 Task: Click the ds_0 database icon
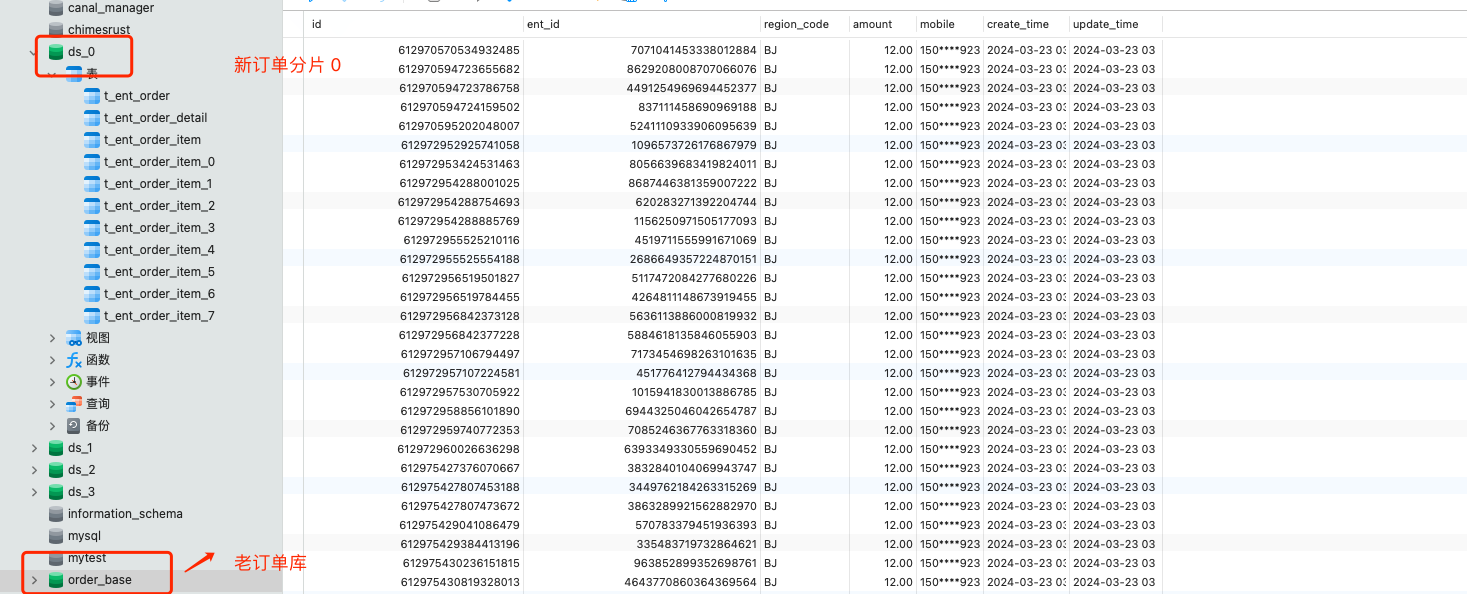click(x=56, y=52)
